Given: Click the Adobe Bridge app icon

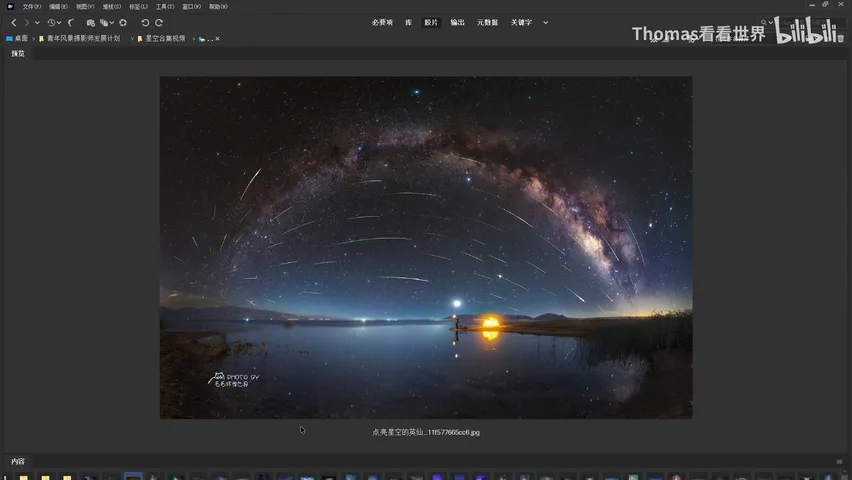Looking at the screenshot, I should click(10, 7).
